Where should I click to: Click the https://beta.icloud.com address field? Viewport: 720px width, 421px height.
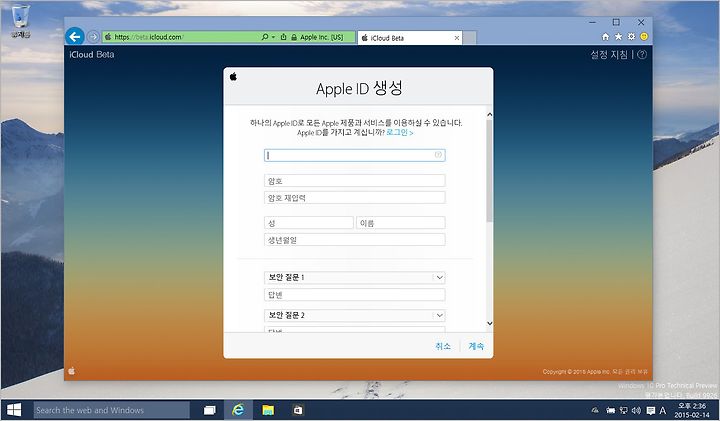tap(181, 37)
